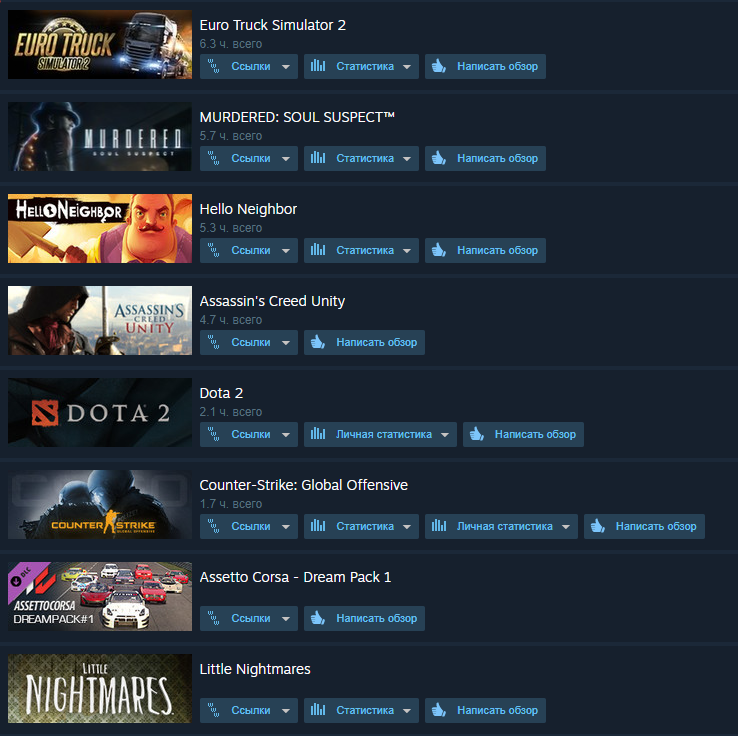This screenshot has height=736, width=738.
Task: Click statistics bar icon for Little Nightmares
Action: point(318,710)
